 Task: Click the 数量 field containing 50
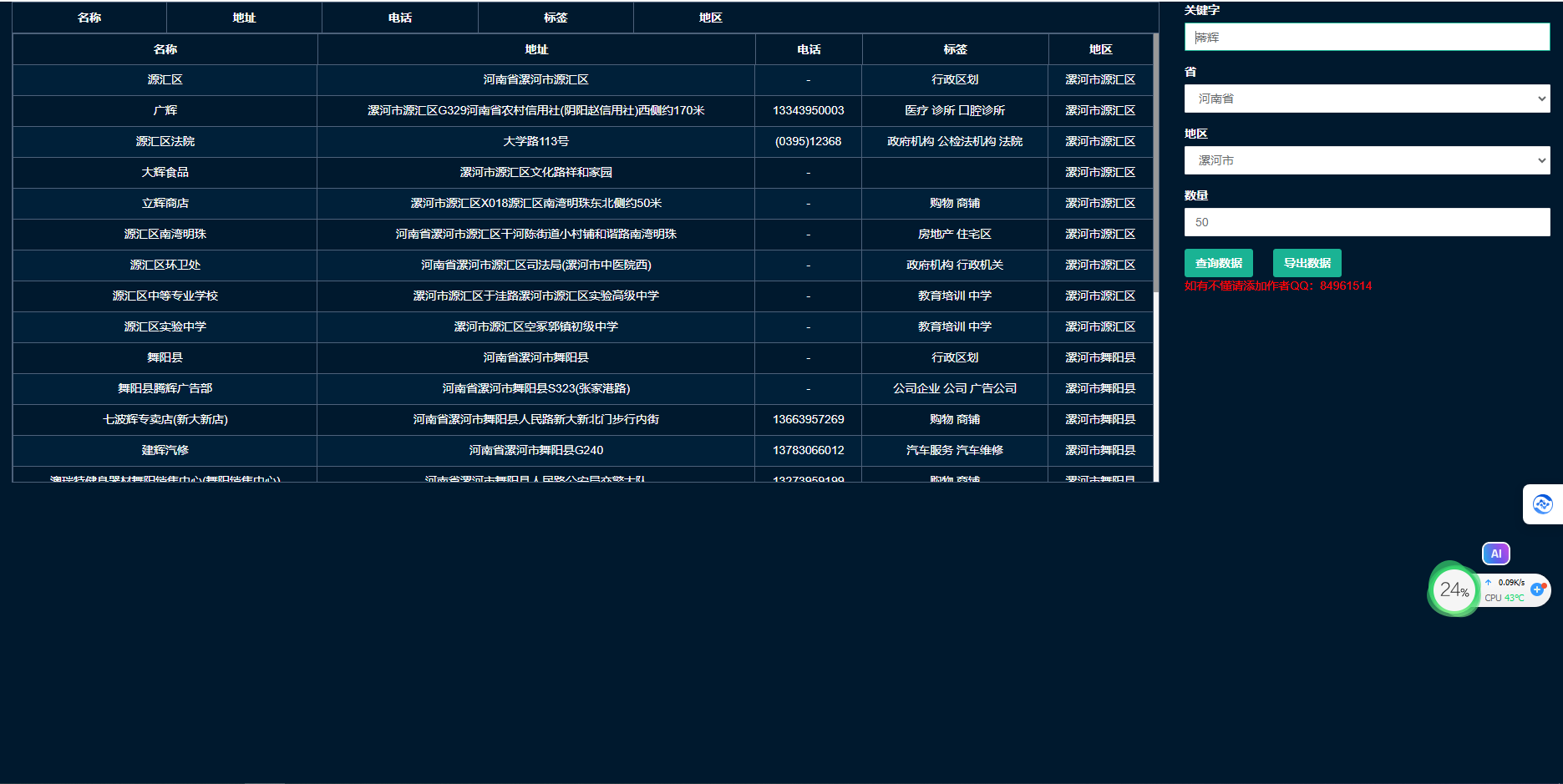(1367, 222)
